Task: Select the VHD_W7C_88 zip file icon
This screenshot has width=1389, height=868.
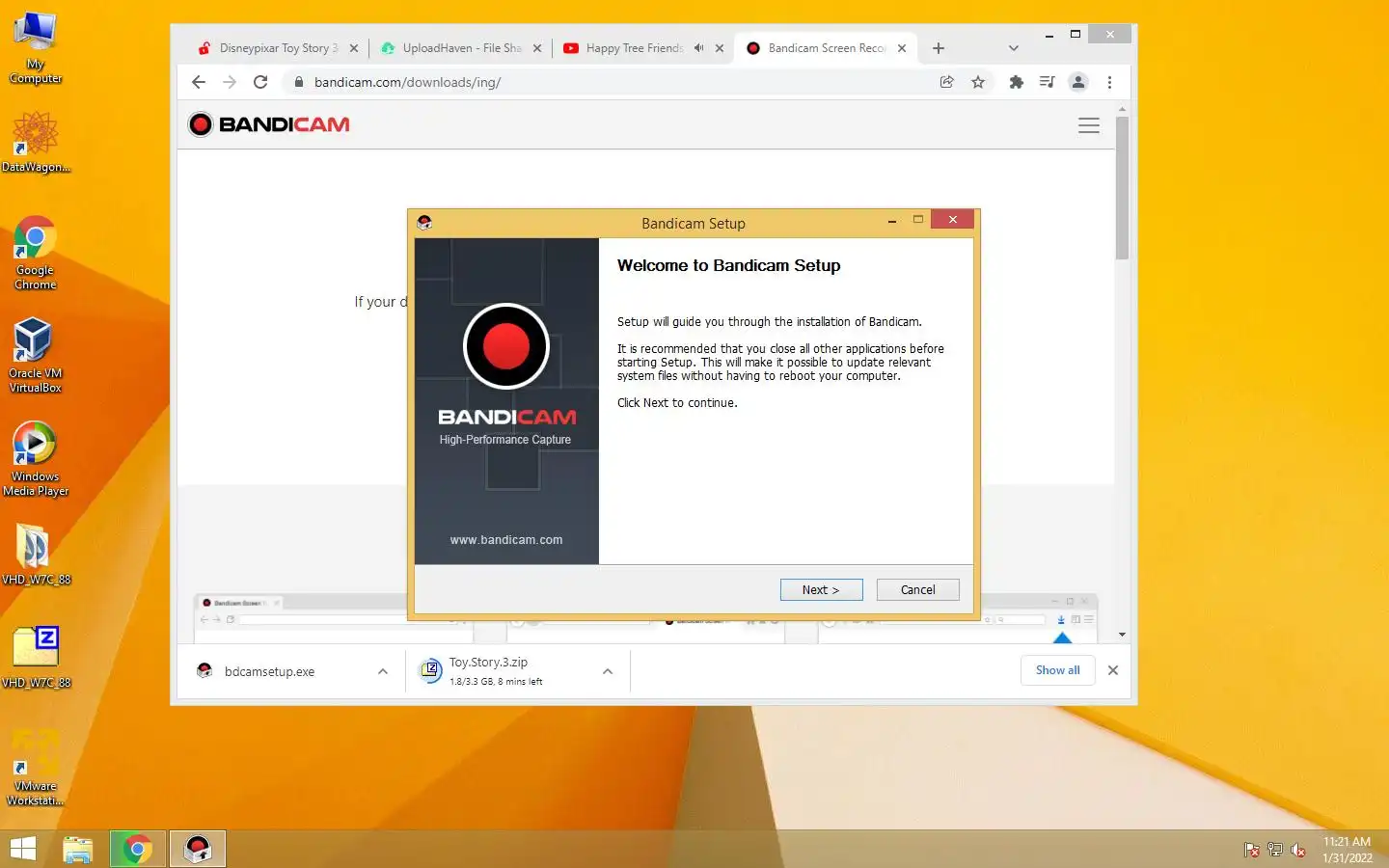Action: coord(36,658)
